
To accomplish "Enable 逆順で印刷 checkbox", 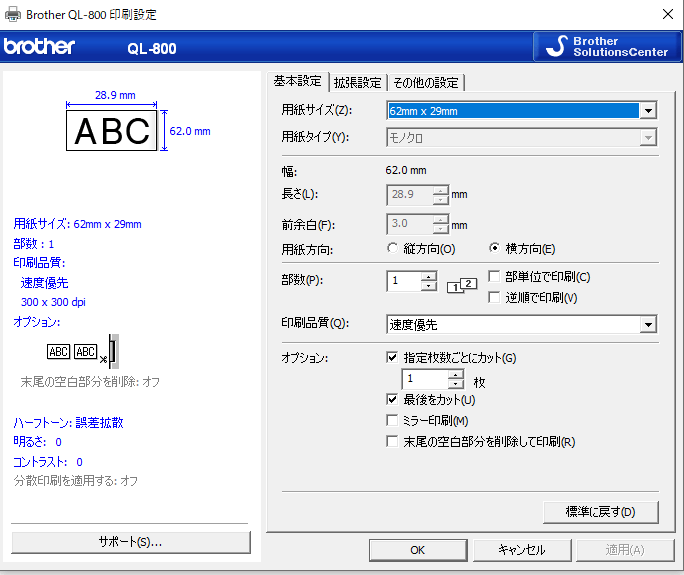I will pyautogui.click(x=494, y=297).
